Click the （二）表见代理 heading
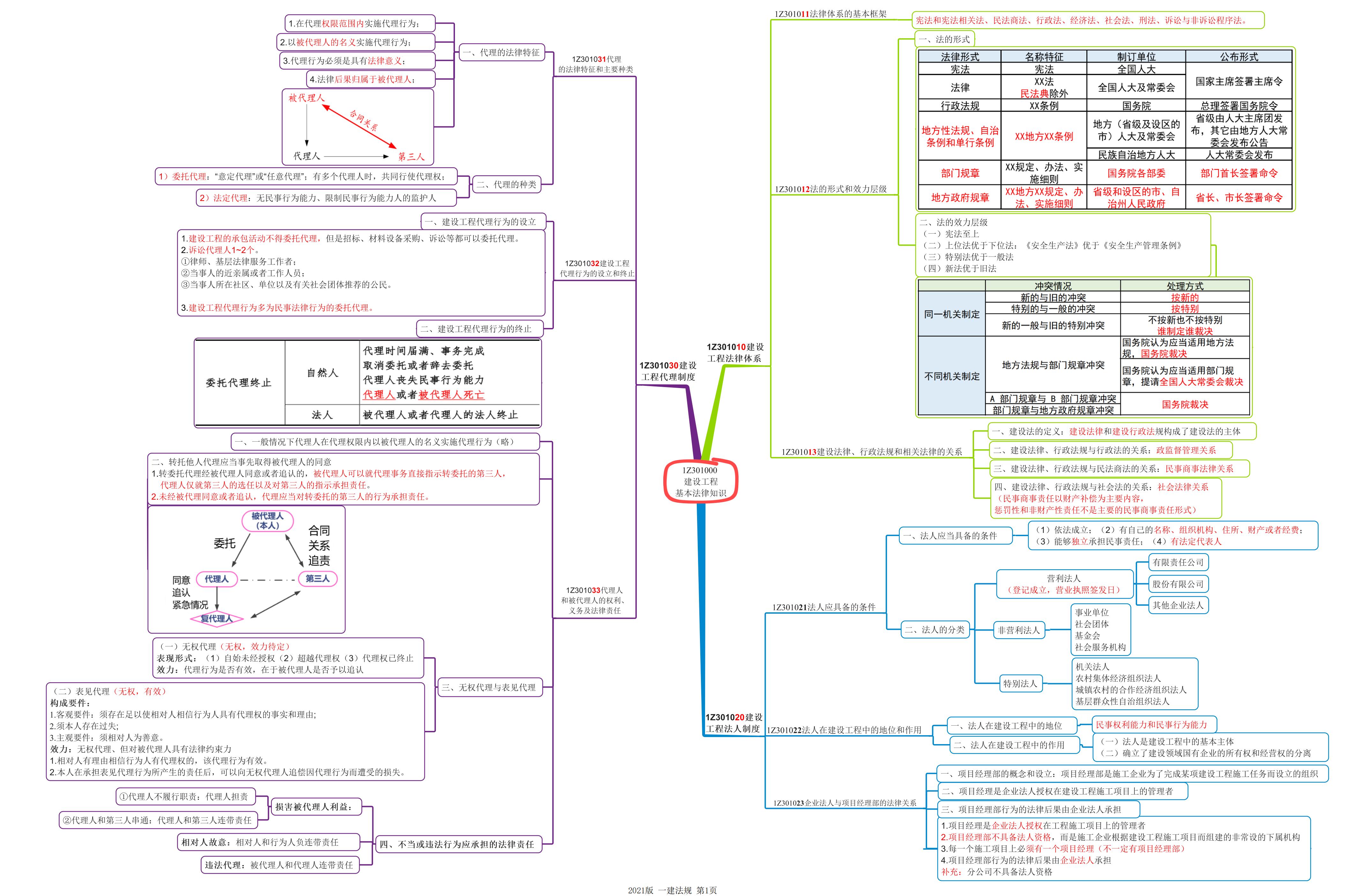 coord(108,691)
